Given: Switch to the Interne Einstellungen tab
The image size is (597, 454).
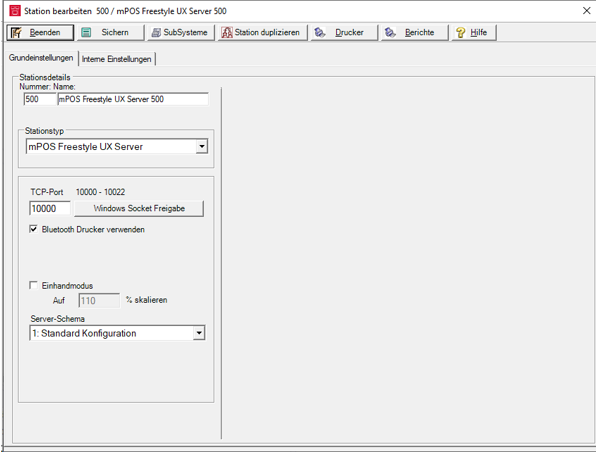Looking at the screenshot, I should point(117,59).
